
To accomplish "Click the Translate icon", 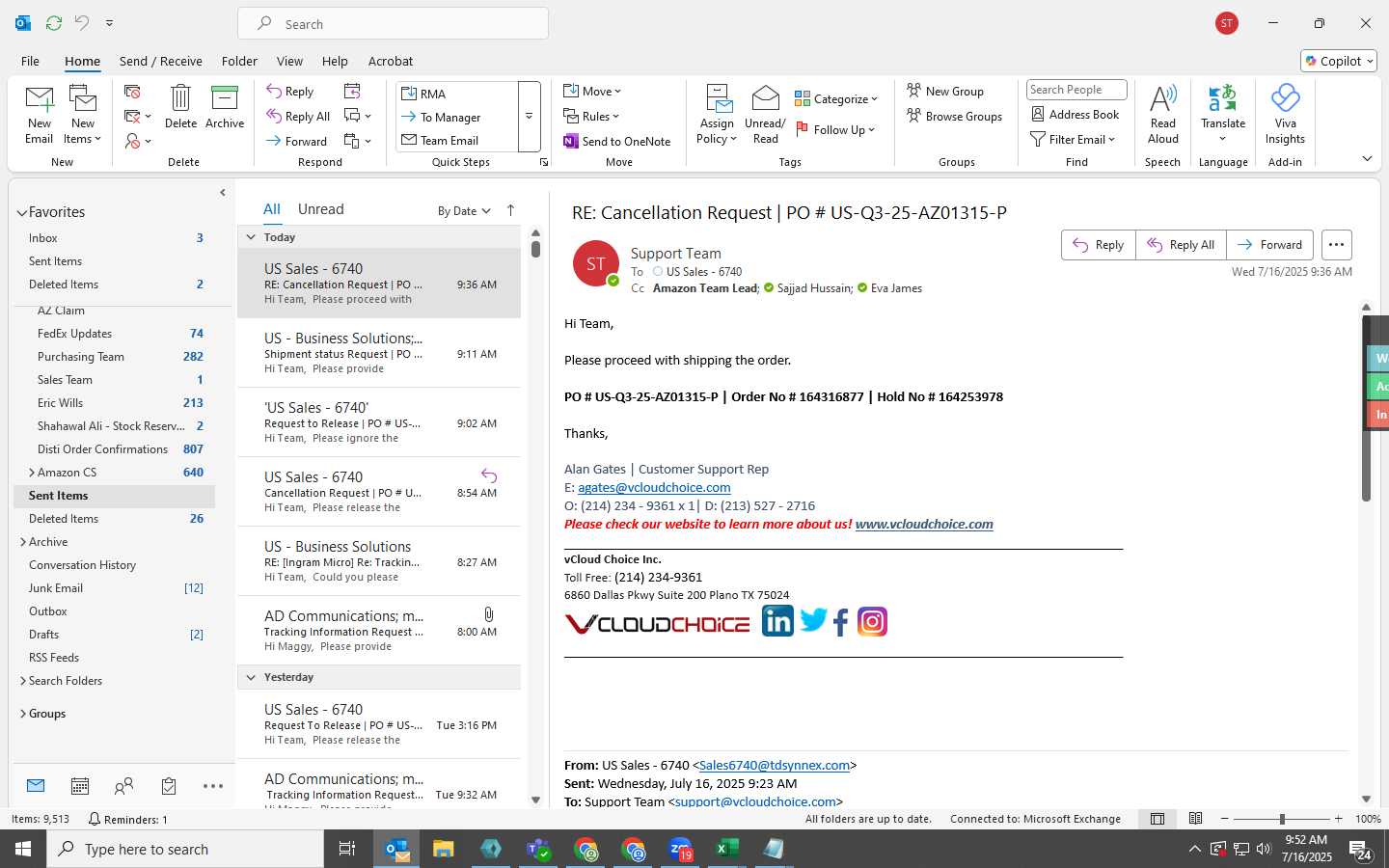I will coord(1223,97).
